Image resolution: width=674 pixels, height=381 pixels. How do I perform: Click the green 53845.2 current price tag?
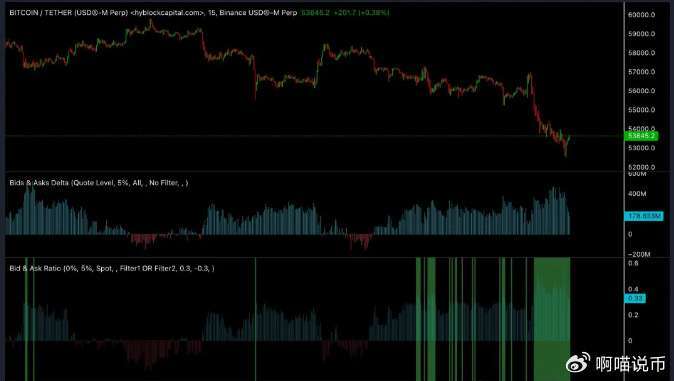641,136
